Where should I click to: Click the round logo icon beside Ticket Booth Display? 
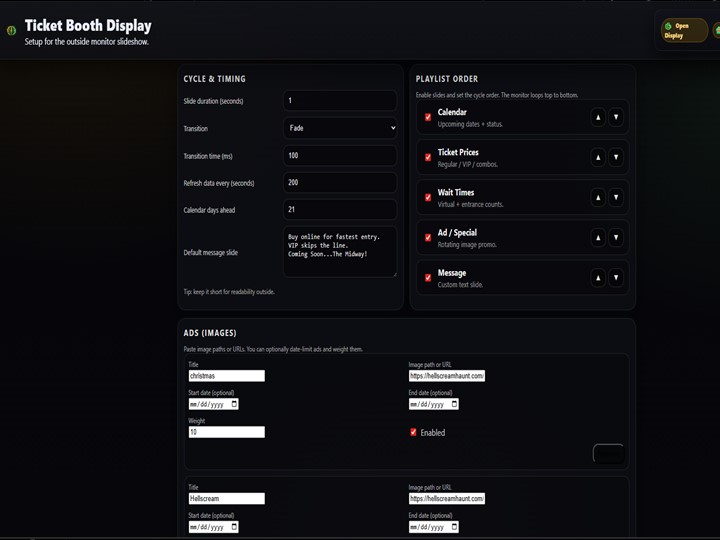pyautogui.click(x=11, y=30)
